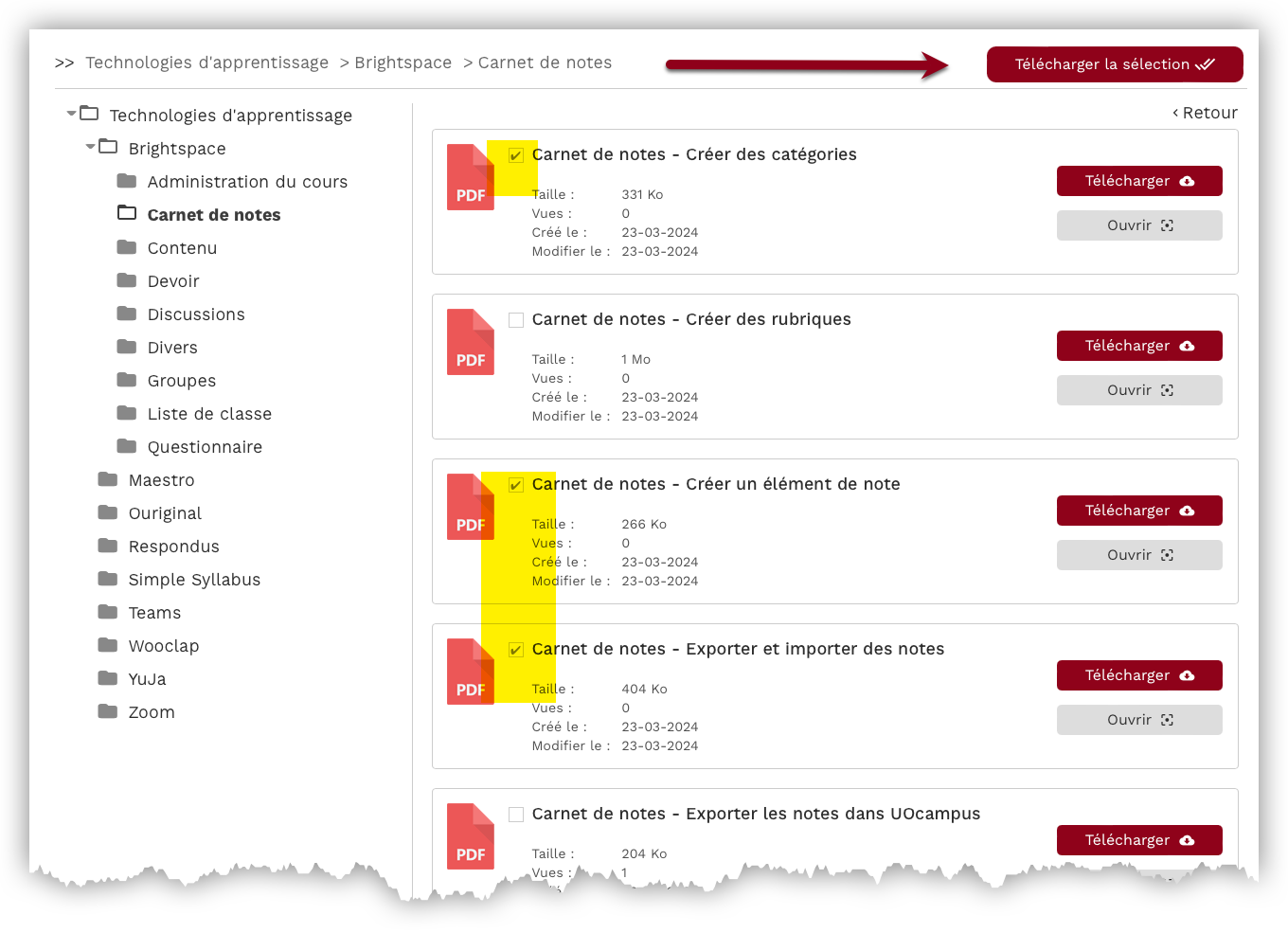This screenshot has width=1288, height=933.
Task: Open the Administration du cours folder icon
Action: coord(127,181)
